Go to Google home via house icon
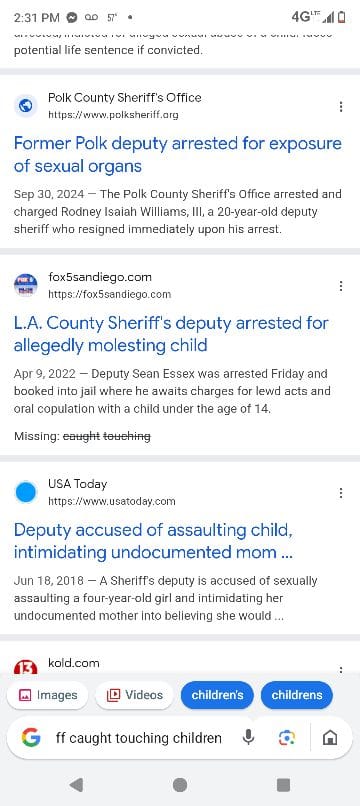 330,738
